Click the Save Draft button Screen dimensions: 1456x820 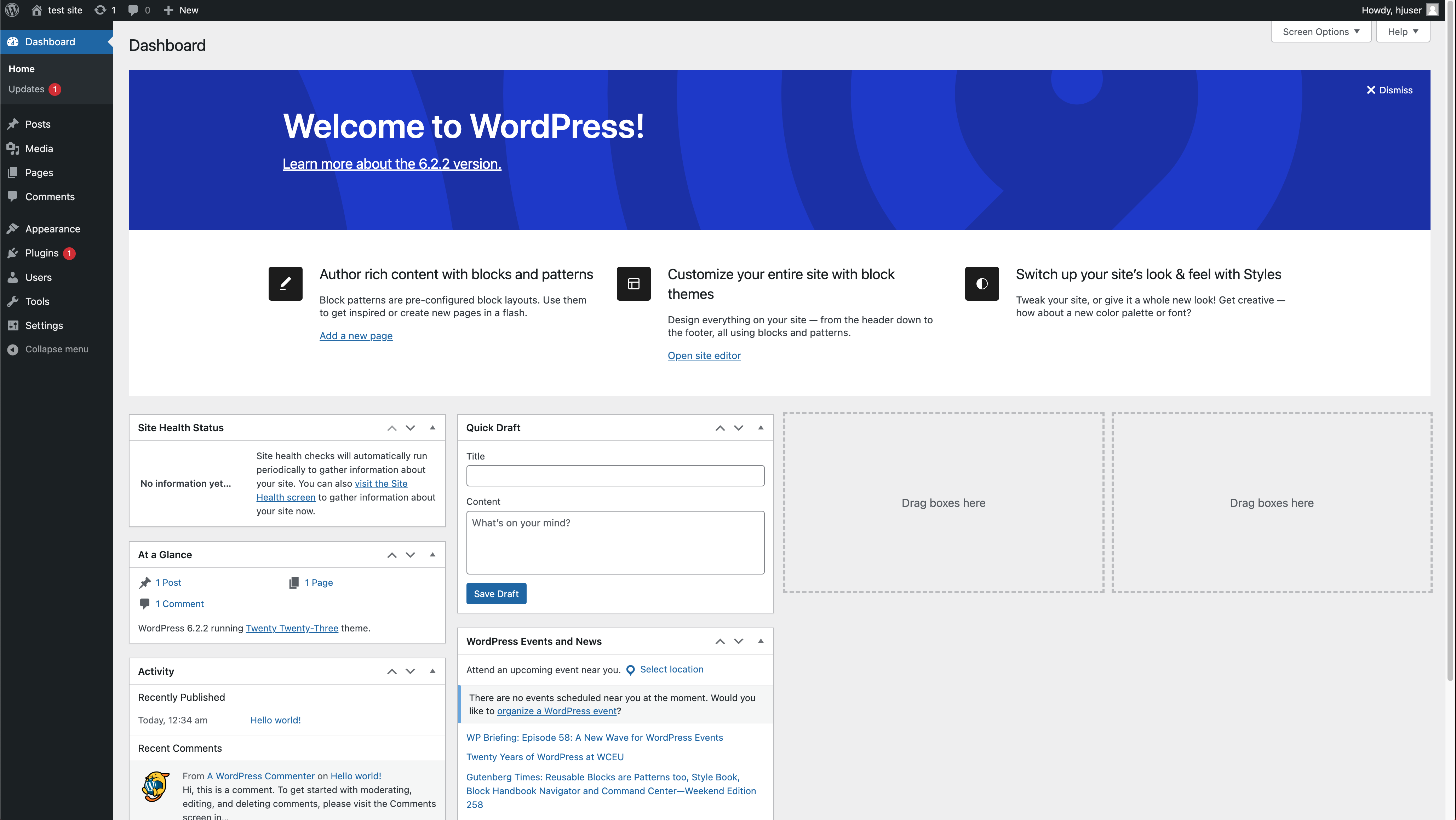coord(496,594)
